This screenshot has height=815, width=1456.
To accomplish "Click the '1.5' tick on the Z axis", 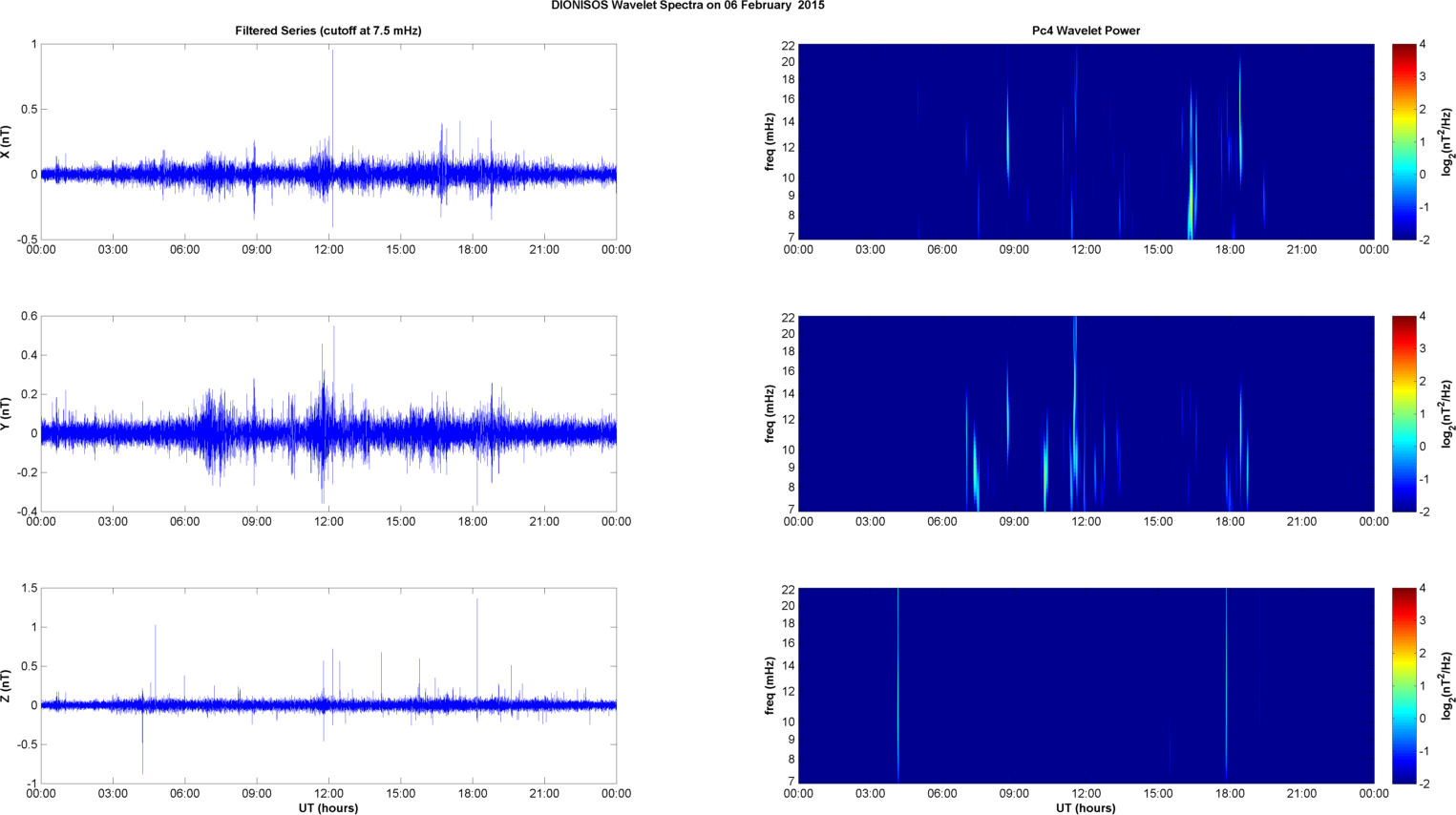I will tap(30, 588).
